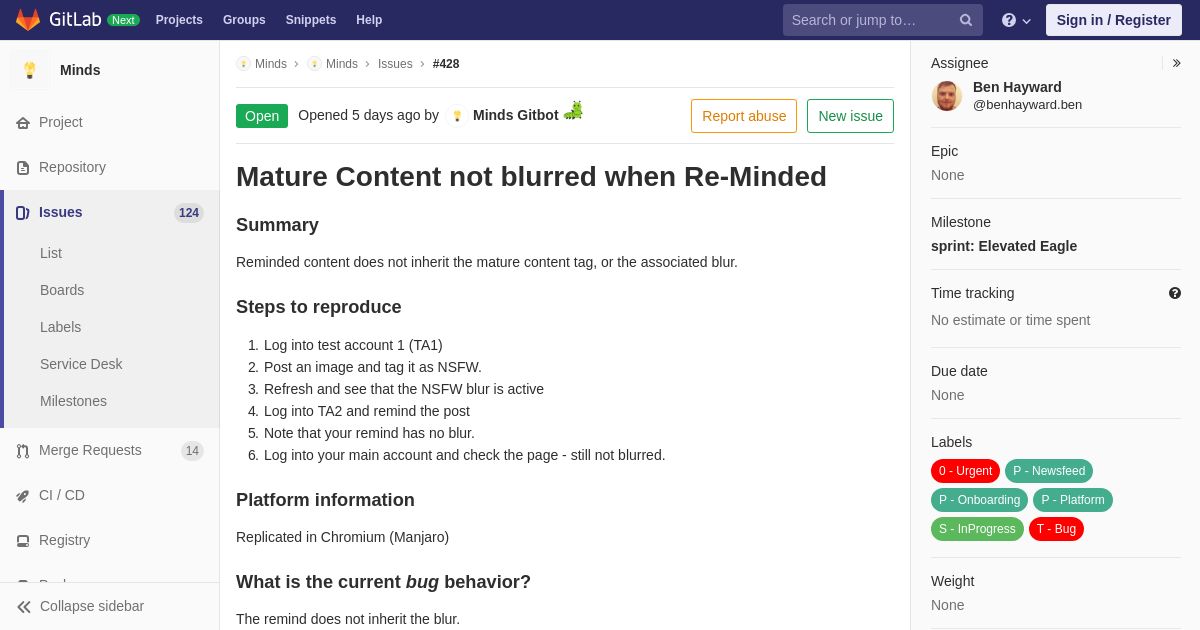Click the Minds Gitbot author link

pyautogui.click(x=516, y=115)
